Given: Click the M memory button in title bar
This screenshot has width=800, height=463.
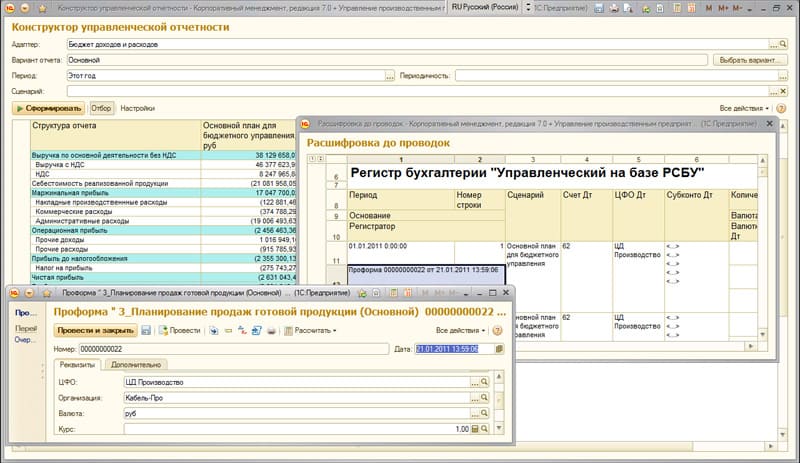Looking at the screenshot, I should (709, 8).
